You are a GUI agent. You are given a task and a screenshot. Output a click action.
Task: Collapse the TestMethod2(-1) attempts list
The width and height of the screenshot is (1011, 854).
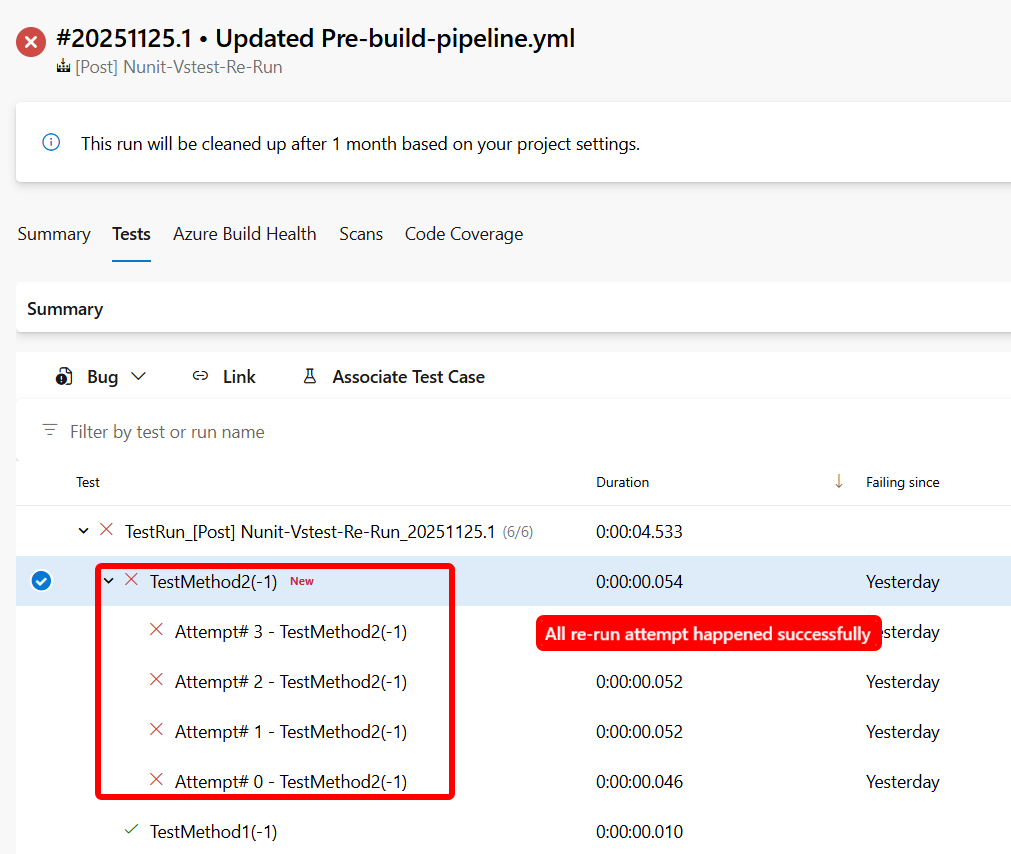[x=109, y=581]
